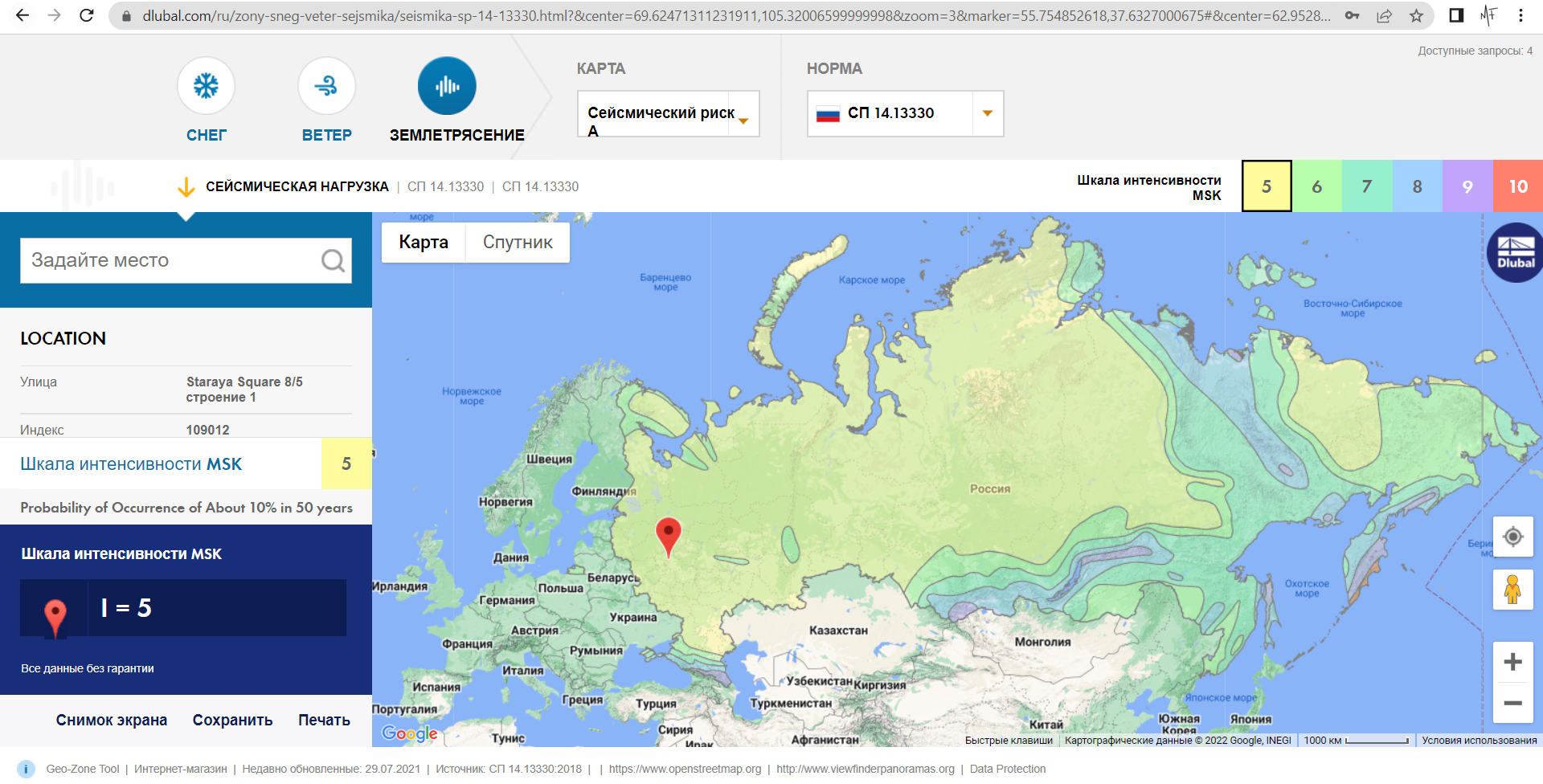Click the browser forward arrow

coord(55,15)
